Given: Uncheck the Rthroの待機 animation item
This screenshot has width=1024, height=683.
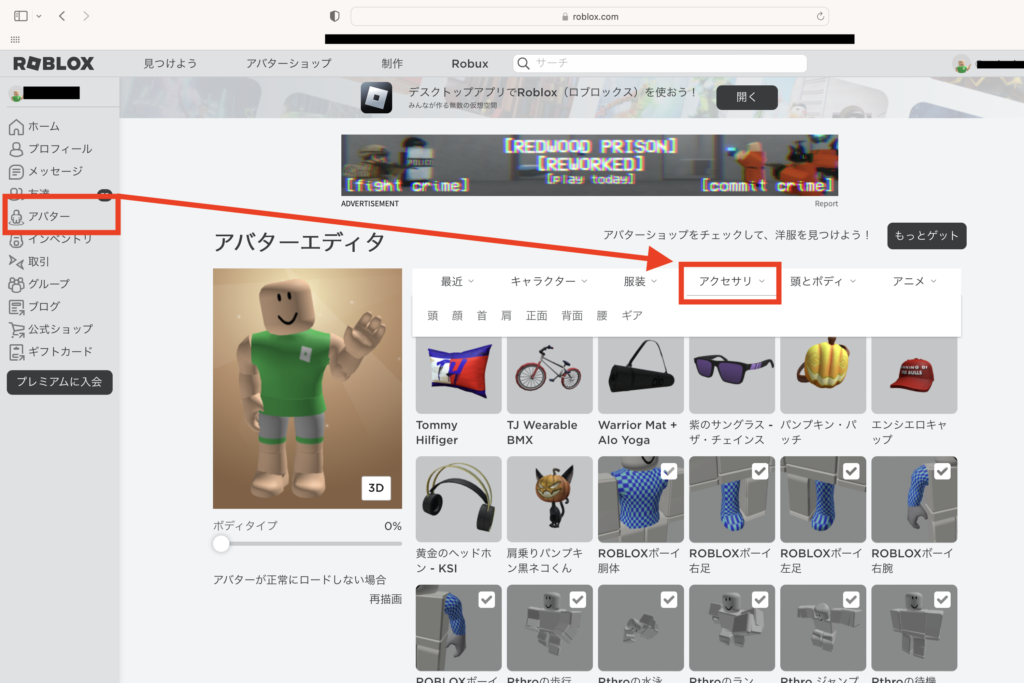Looking at the screenshot, I should coord(942,600).
